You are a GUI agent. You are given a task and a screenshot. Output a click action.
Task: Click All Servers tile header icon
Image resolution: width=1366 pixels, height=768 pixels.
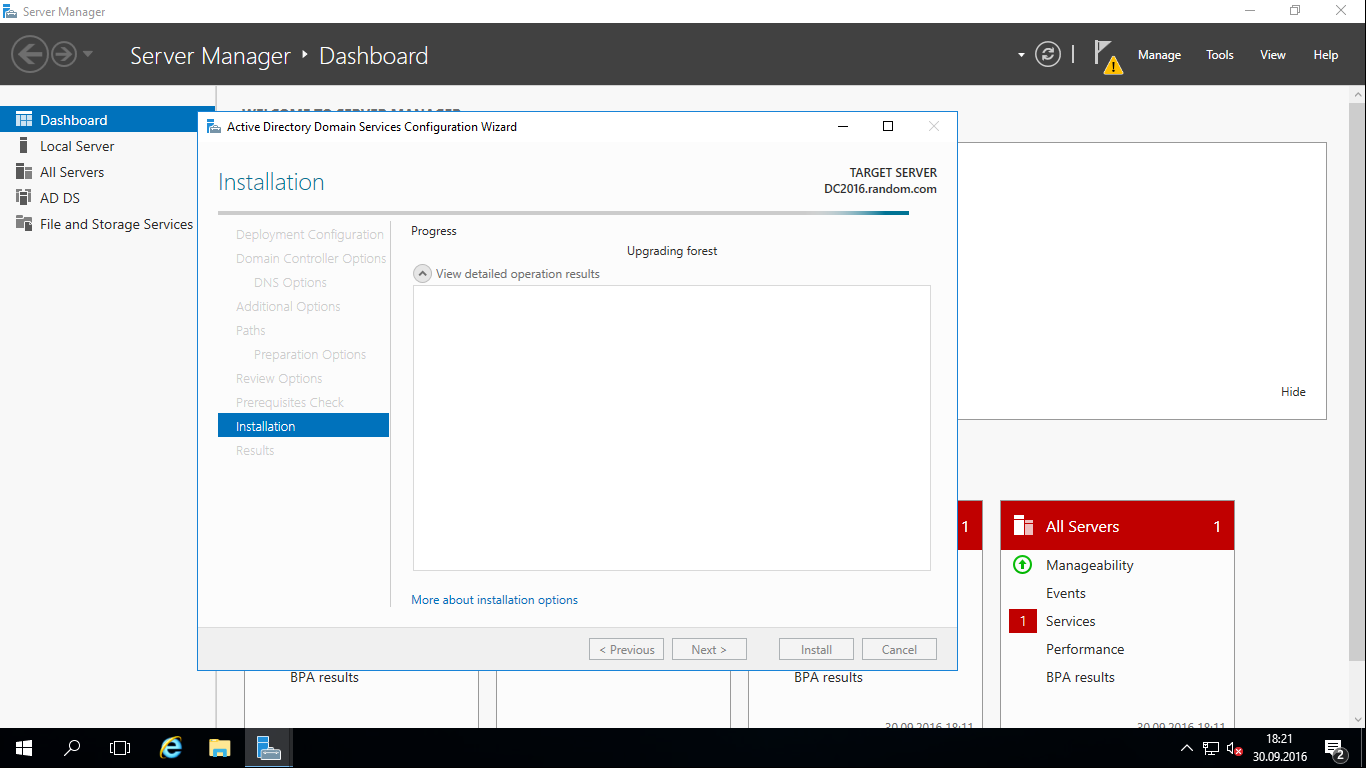pos(1023,526)
